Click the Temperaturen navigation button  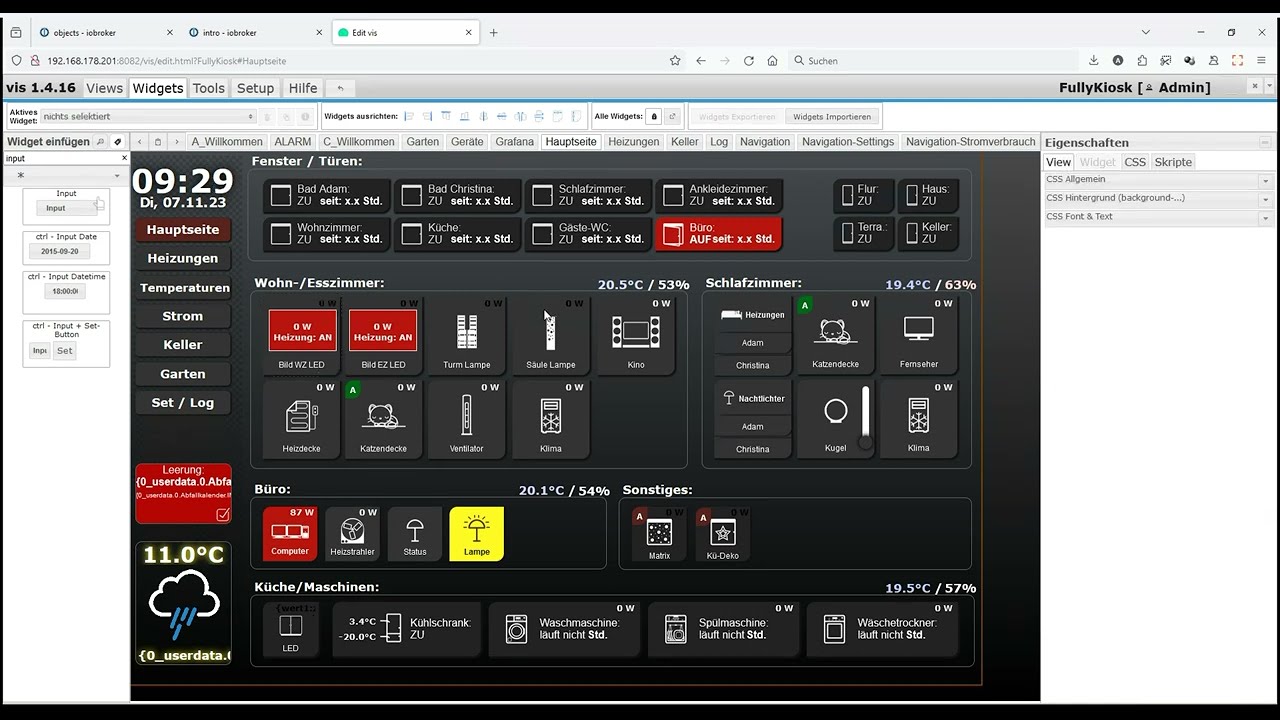tap(185, 287)
